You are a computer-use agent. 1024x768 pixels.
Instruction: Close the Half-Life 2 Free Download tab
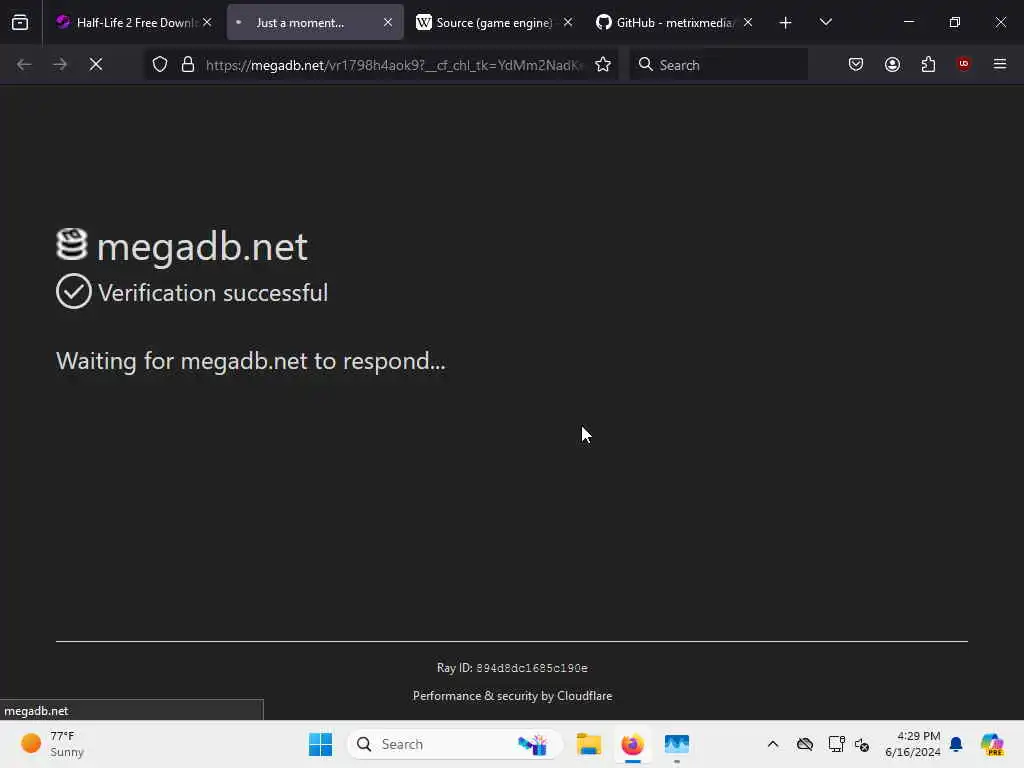point(207,22)
